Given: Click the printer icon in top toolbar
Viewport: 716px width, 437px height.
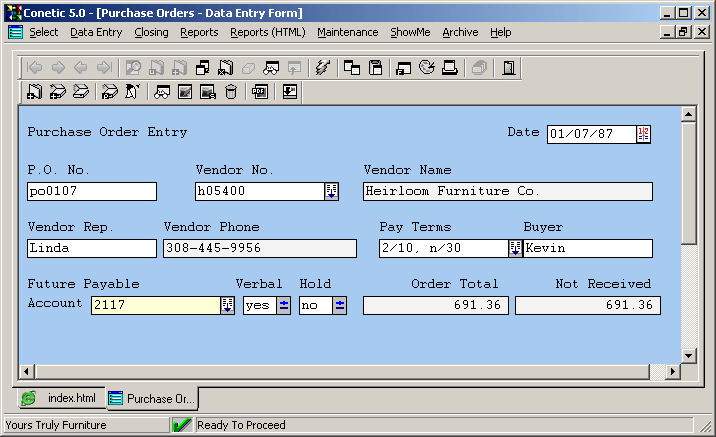Looking at the screenshot, I should (x=450, y=69).
